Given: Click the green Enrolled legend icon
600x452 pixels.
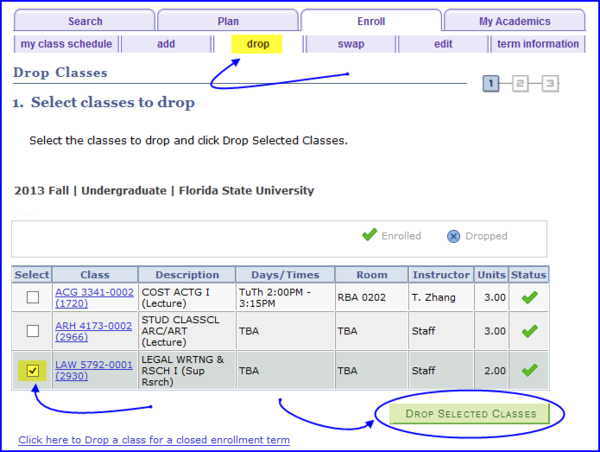Looking at the screenshot, I should pyautogui.click(x=368, y=236).
